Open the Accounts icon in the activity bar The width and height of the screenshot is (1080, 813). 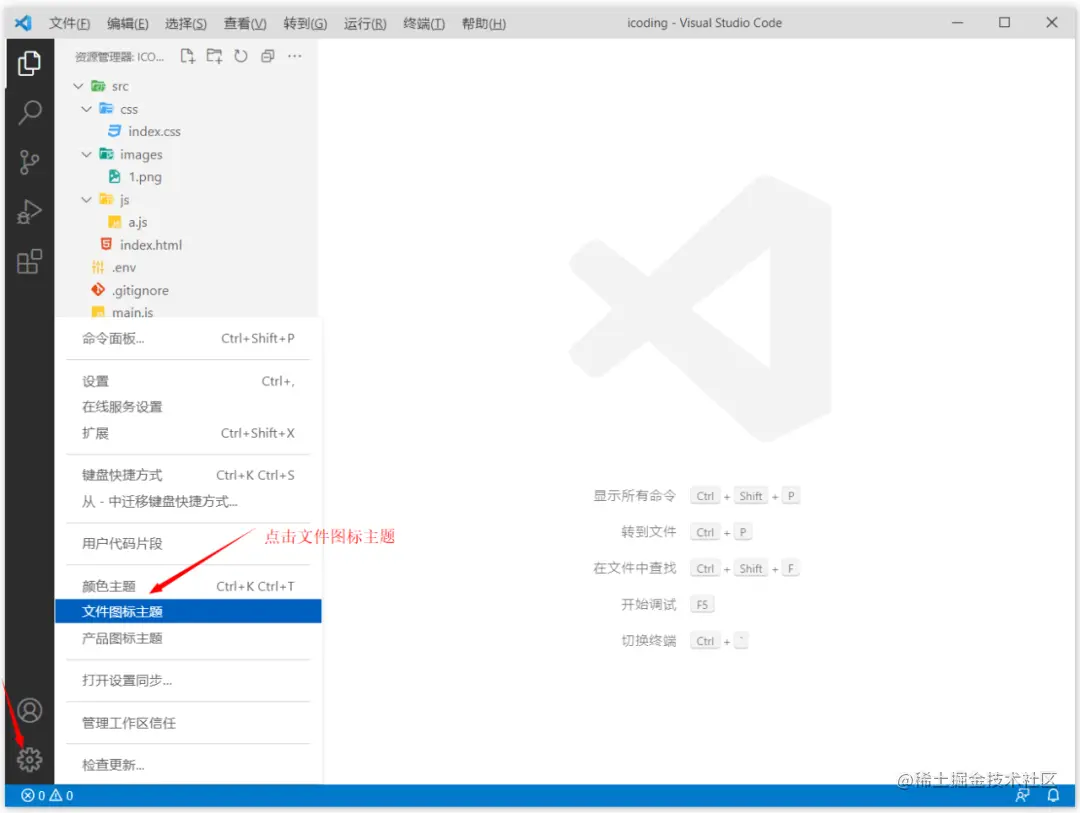pyautogui.click(x=30, y=710)
